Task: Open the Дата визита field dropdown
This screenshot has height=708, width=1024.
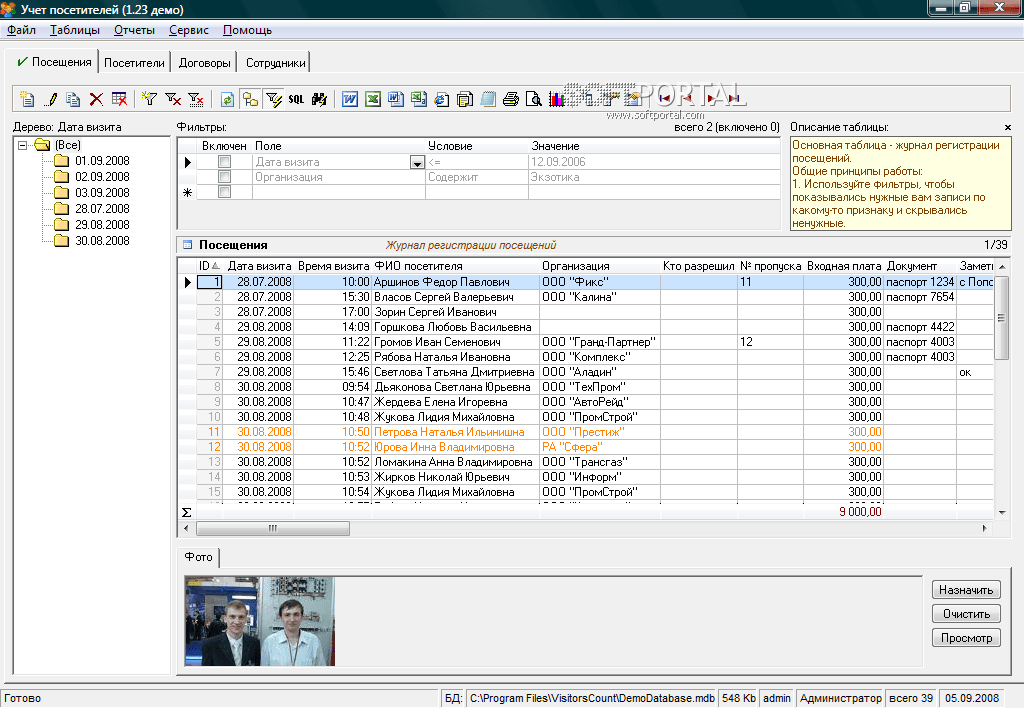Action: tap(417, 162)
